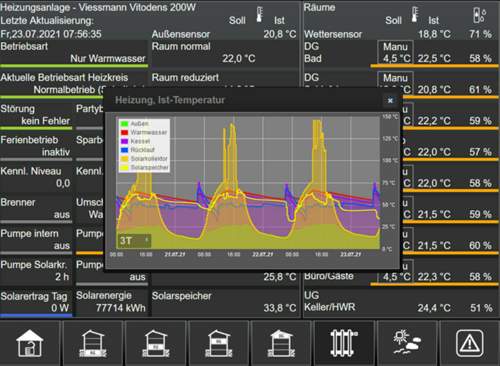
Task: Open the warning triangle alerts page
Action: 470,343
